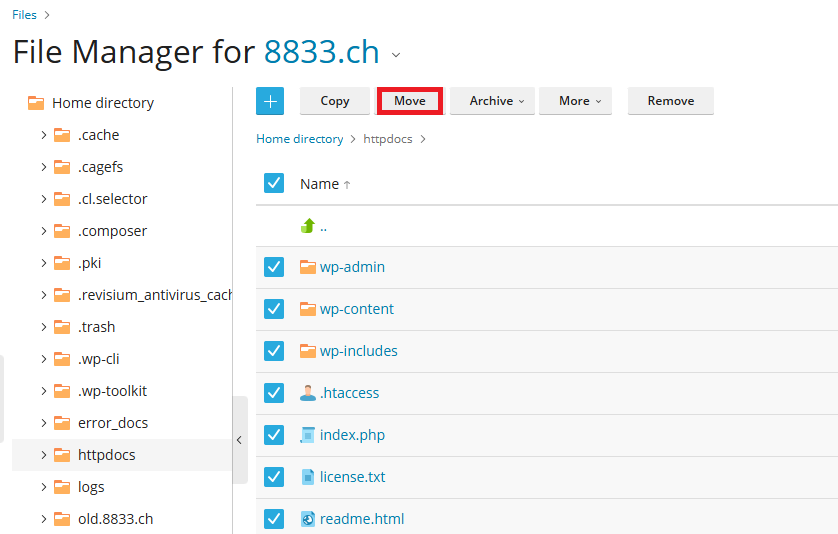Click the Remove button
838x534 pixels.
[x=670, y=101]
